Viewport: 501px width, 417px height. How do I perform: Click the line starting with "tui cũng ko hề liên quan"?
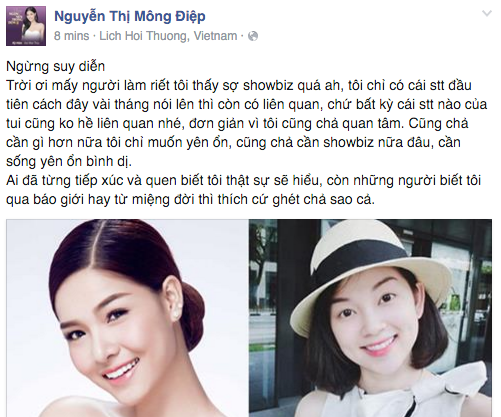tap(237, 124)
